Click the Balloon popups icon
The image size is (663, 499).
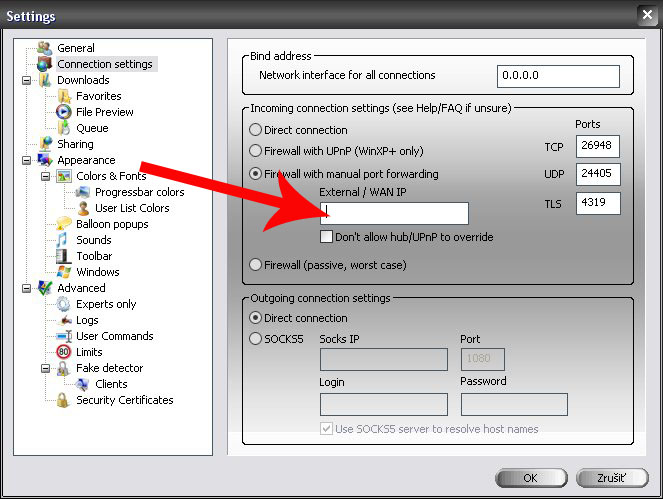coord(64,224)
